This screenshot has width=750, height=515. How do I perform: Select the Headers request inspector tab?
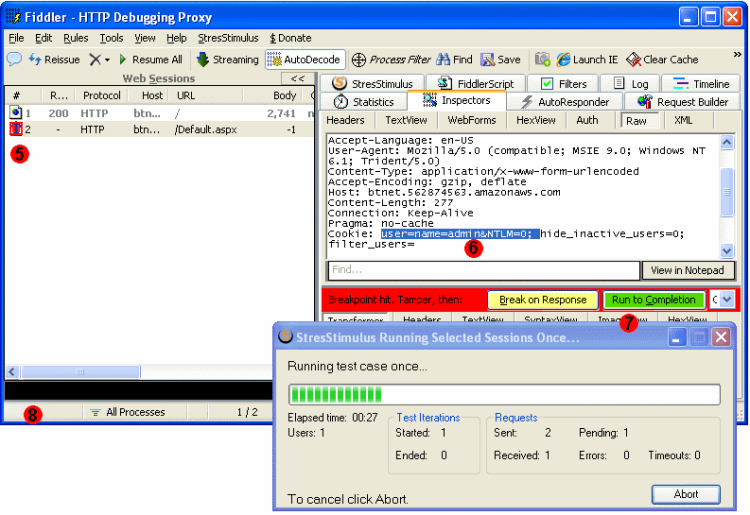(345, 120)
